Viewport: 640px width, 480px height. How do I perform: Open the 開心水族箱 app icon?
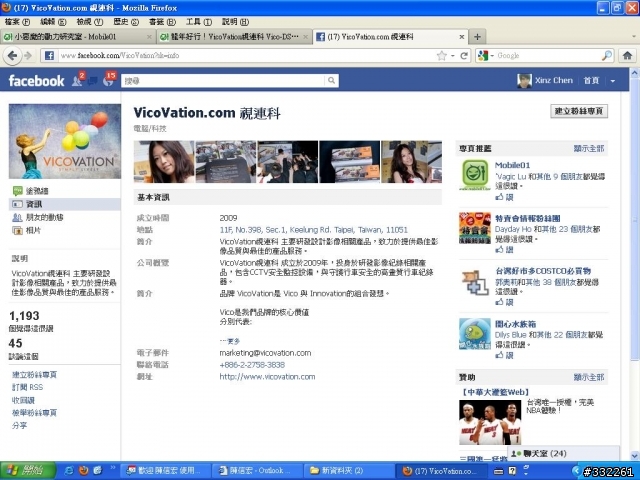click(x=475, y=334)
